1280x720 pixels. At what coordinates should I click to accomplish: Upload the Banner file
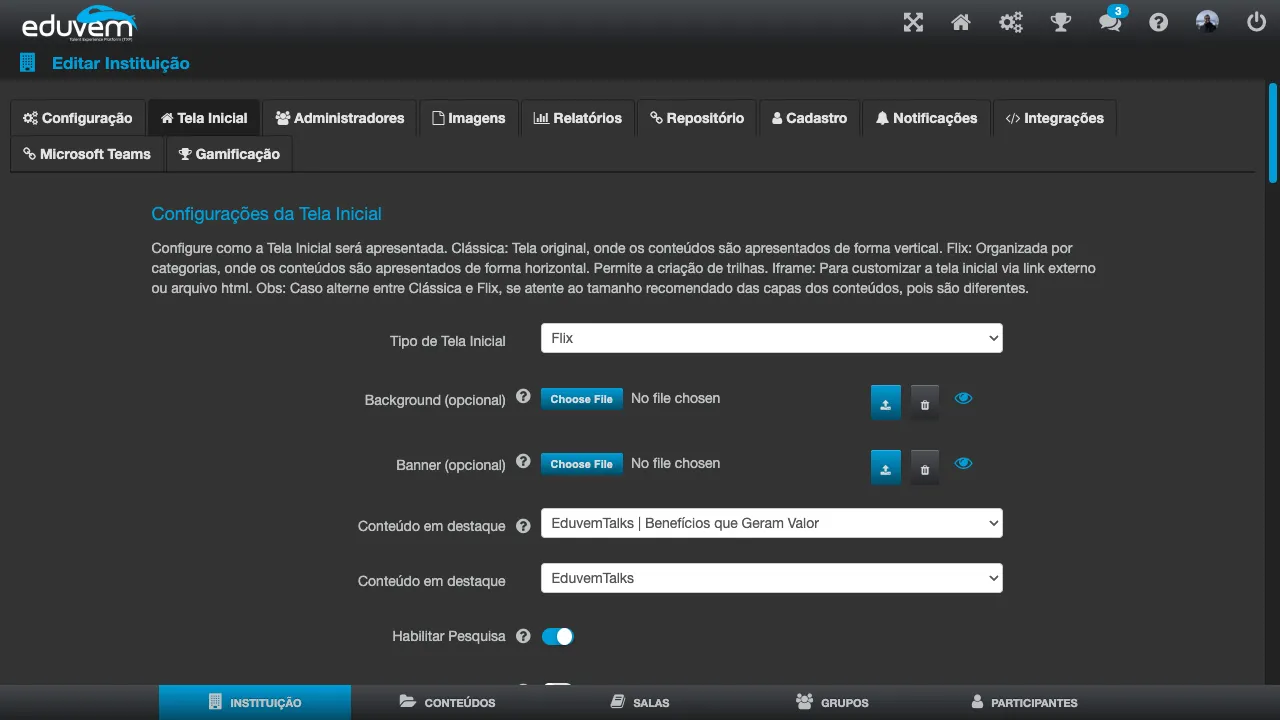[886, 468]
